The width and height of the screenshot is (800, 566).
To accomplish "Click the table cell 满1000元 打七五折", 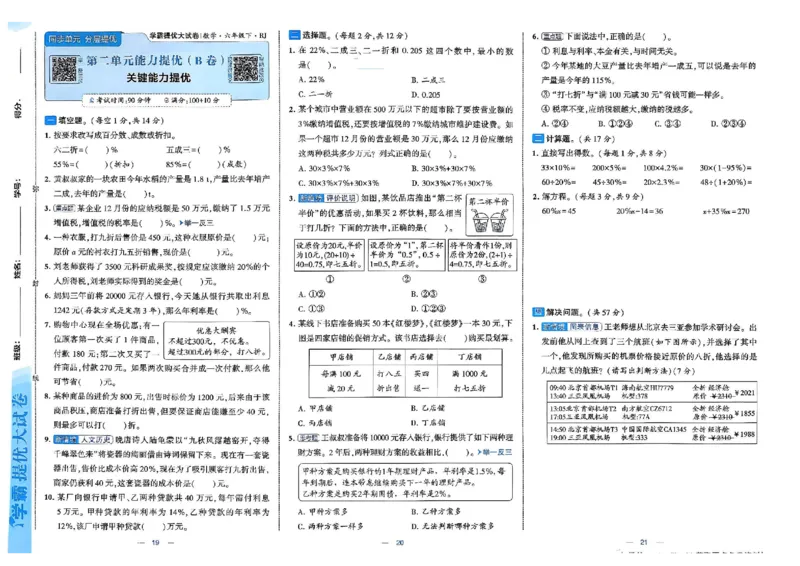I will pyautogui.click(x=470, y=381).
